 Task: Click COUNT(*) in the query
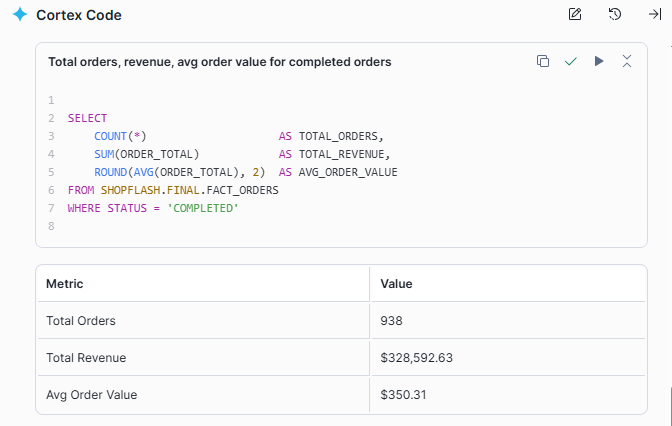click(x=120, y=136)
